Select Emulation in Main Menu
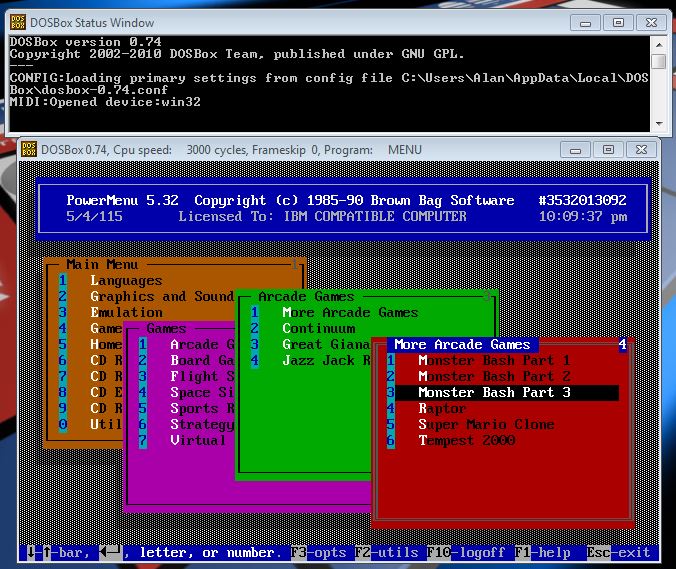The width and height of the screenshot is (676, 569). pyautogui.click(x=126, y=313)
